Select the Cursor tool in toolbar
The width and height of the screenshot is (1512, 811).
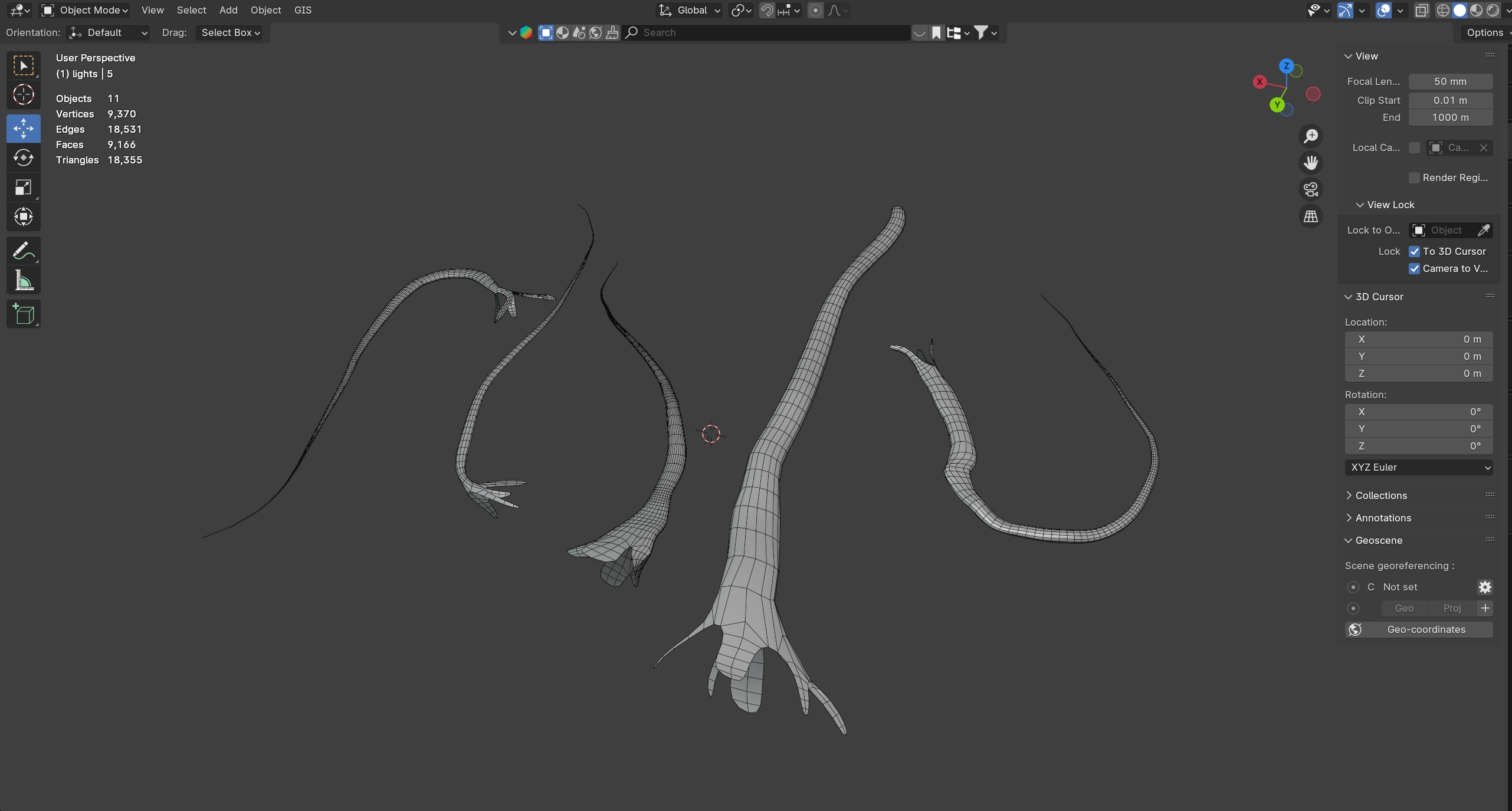click(x=24, y=94)
